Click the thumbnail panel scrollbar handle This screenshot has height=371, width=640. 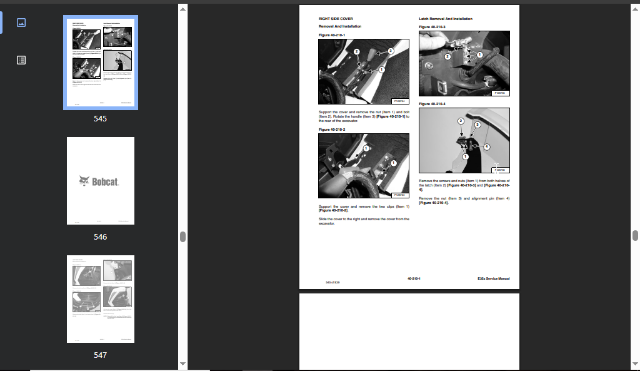coord(183,237)
